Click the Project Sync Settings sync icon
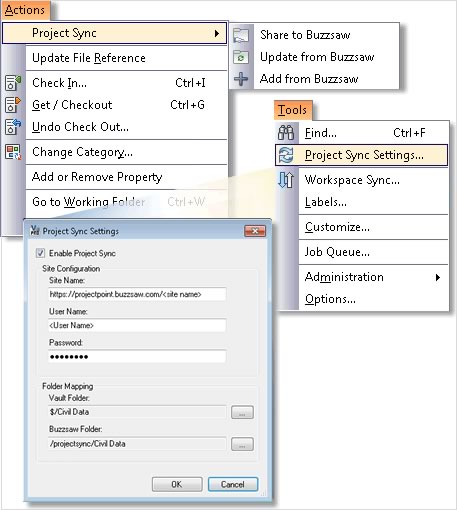This screenshot has width=457, height=510. pyautogui.click(x=286, y=155)
